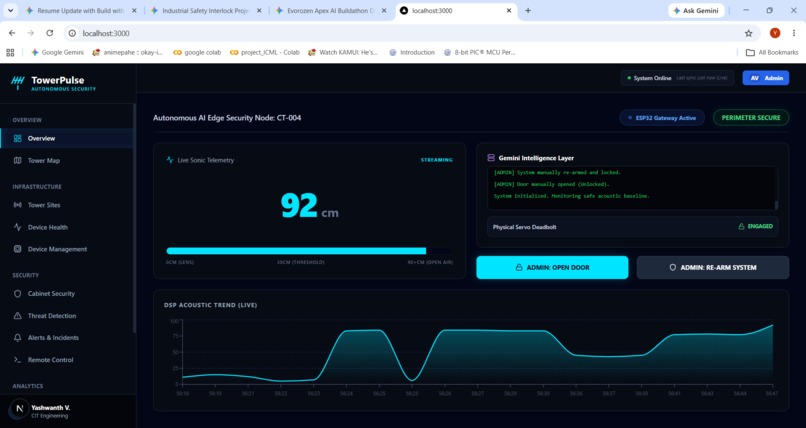The height and width of the screenshot is (428, 806).
Task: Click the Tower Sites broadcast icon
Action: point(17,205)
